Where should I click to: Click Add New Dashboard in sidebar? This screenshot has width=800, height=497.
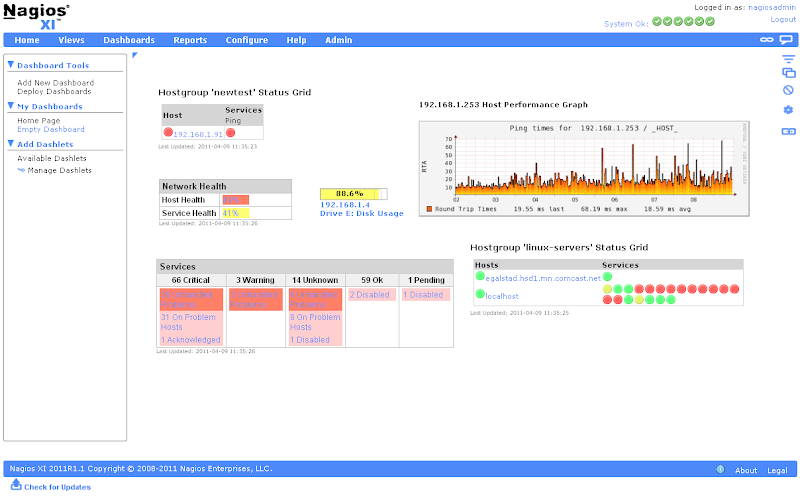point(55,83)
